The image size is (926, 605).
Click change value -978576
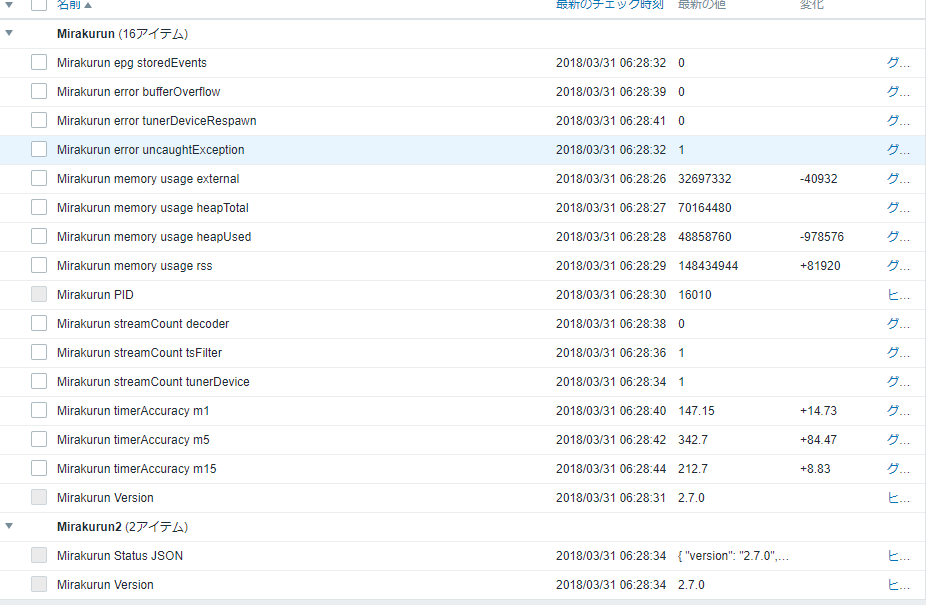[x=821, y=236]
